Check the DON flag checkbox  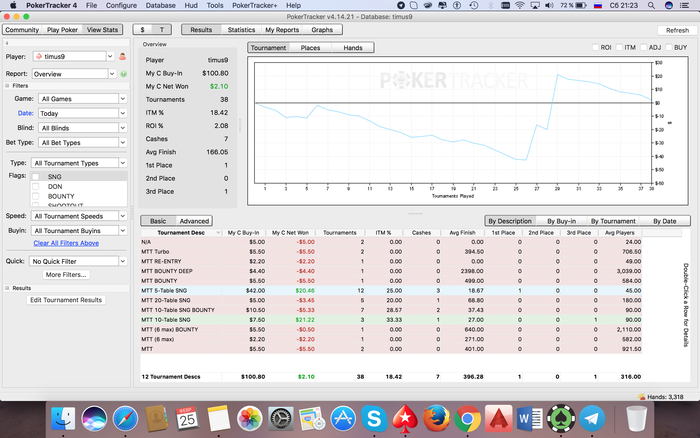tap(36, 187)
